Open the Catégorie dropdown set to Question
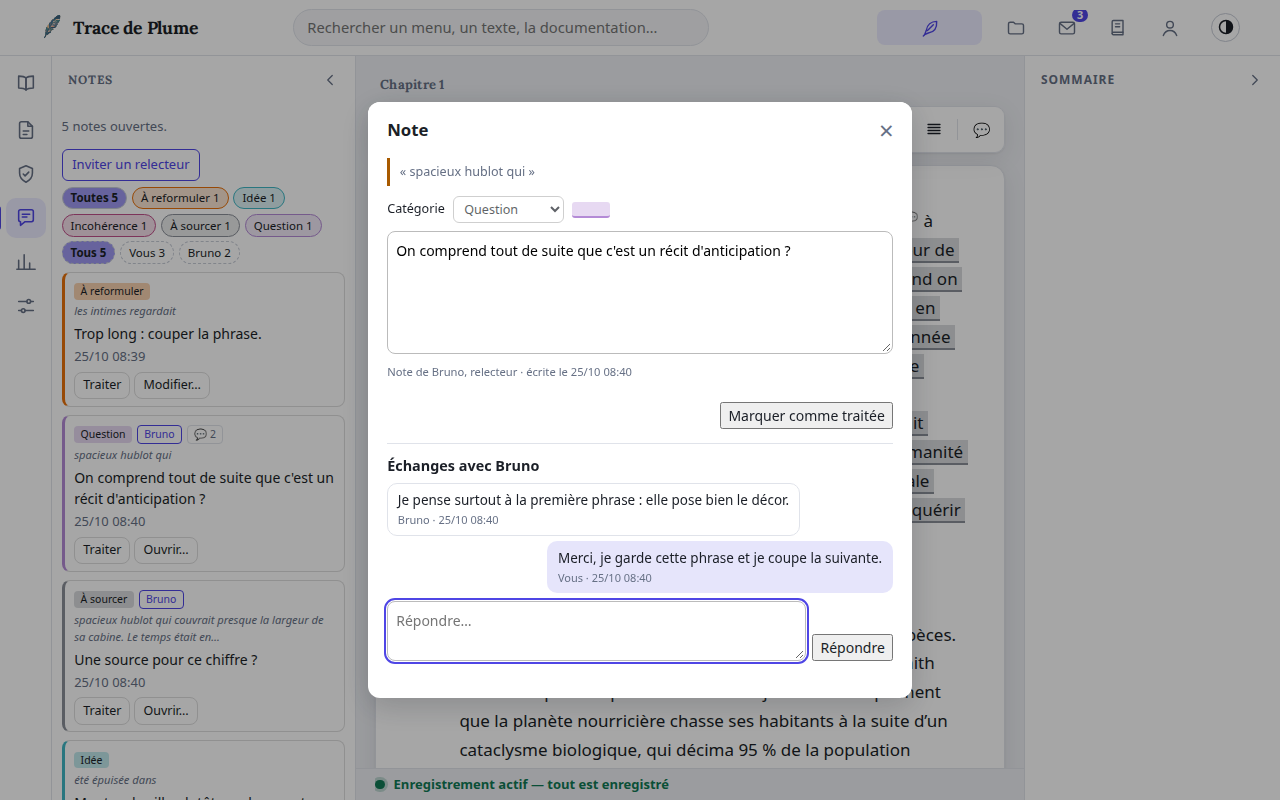 point(508,209)
